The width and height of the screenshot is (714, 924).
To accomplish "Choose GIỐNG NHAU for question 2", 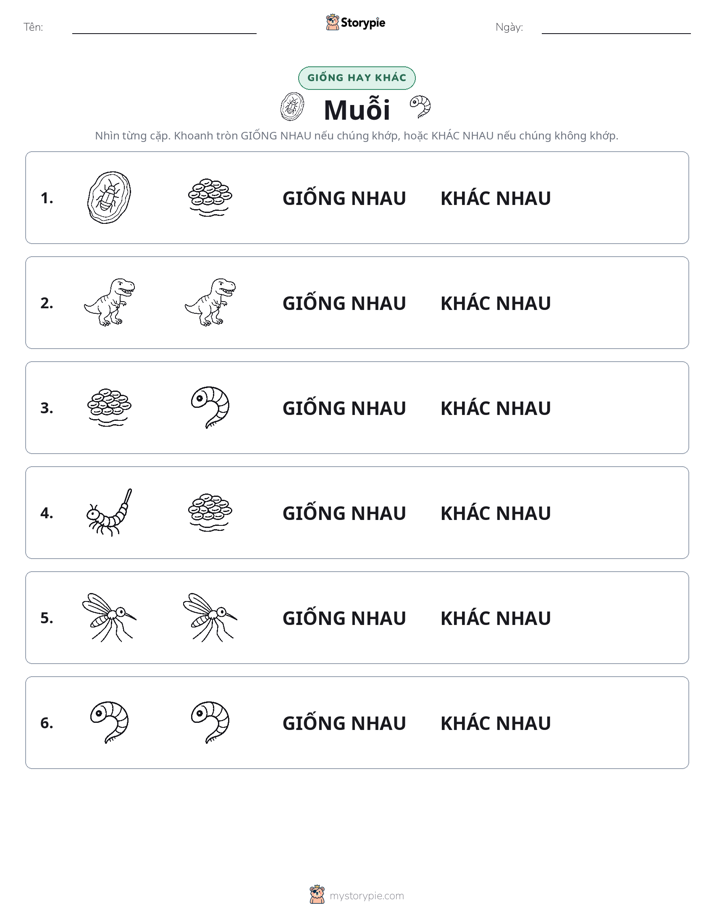I will [344, 303].
